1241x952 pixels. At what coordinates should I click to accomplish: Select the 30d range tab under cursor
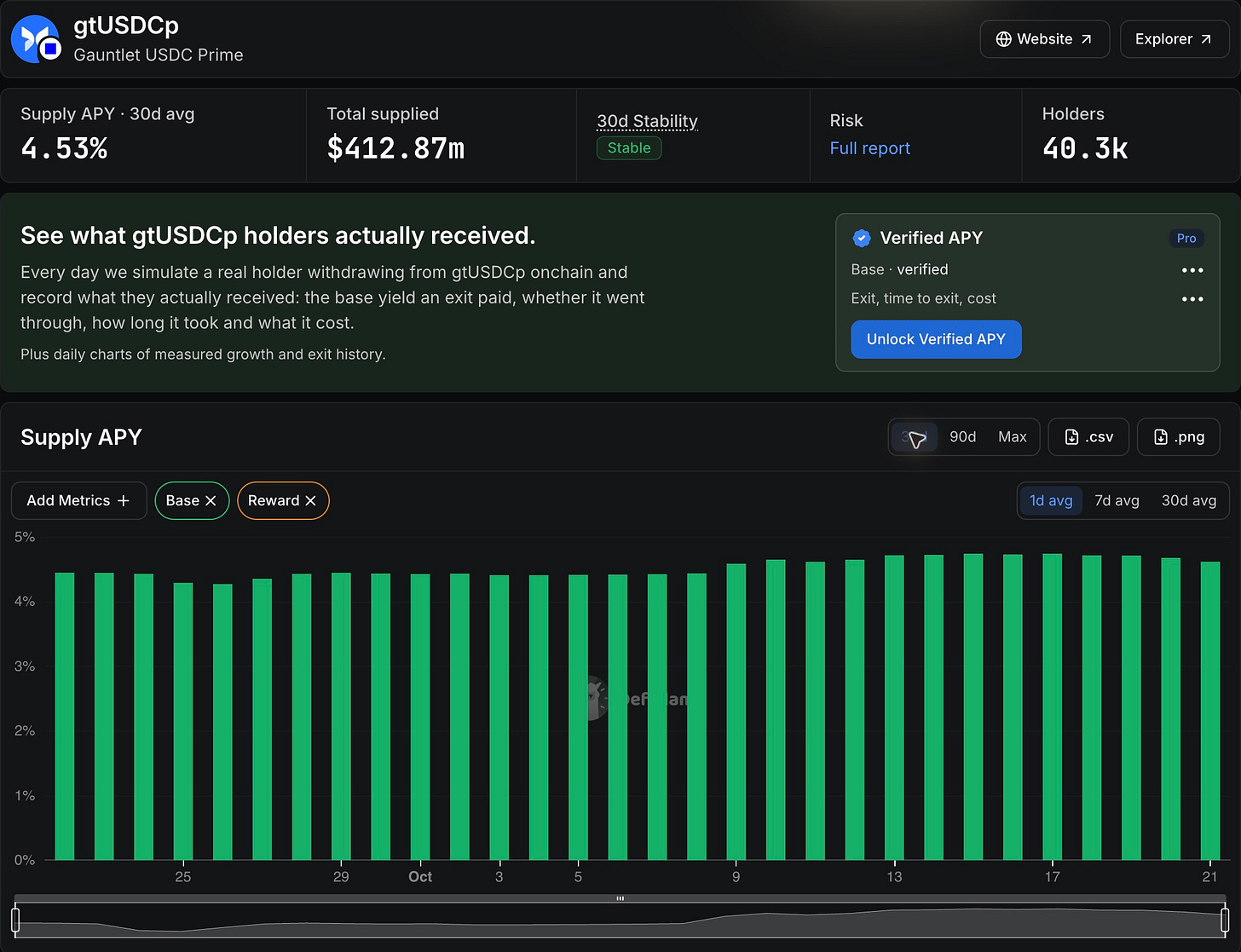pos(915,437)
